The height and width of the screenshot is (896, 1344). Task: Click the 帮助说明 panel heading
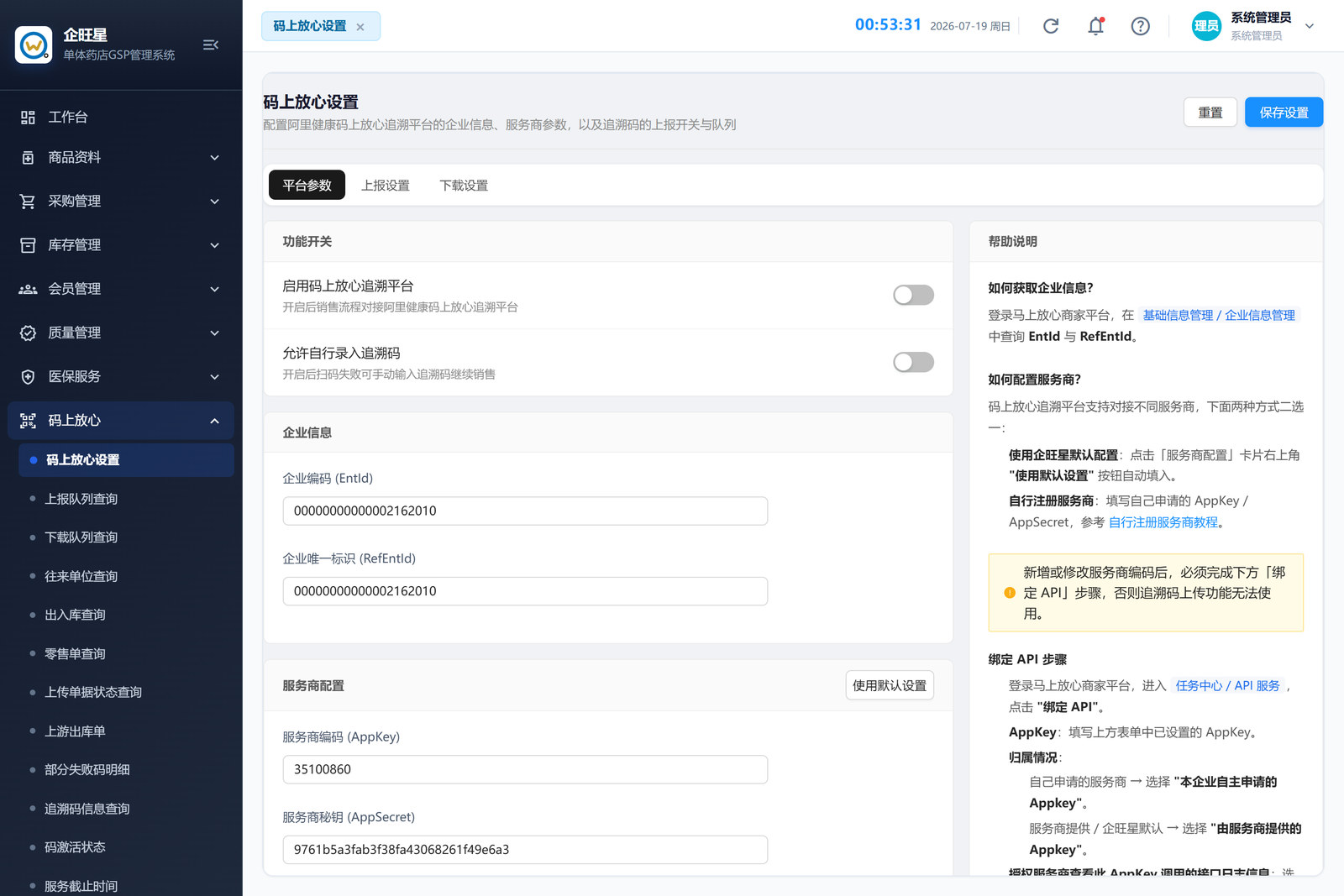[x=1012, y=242]
